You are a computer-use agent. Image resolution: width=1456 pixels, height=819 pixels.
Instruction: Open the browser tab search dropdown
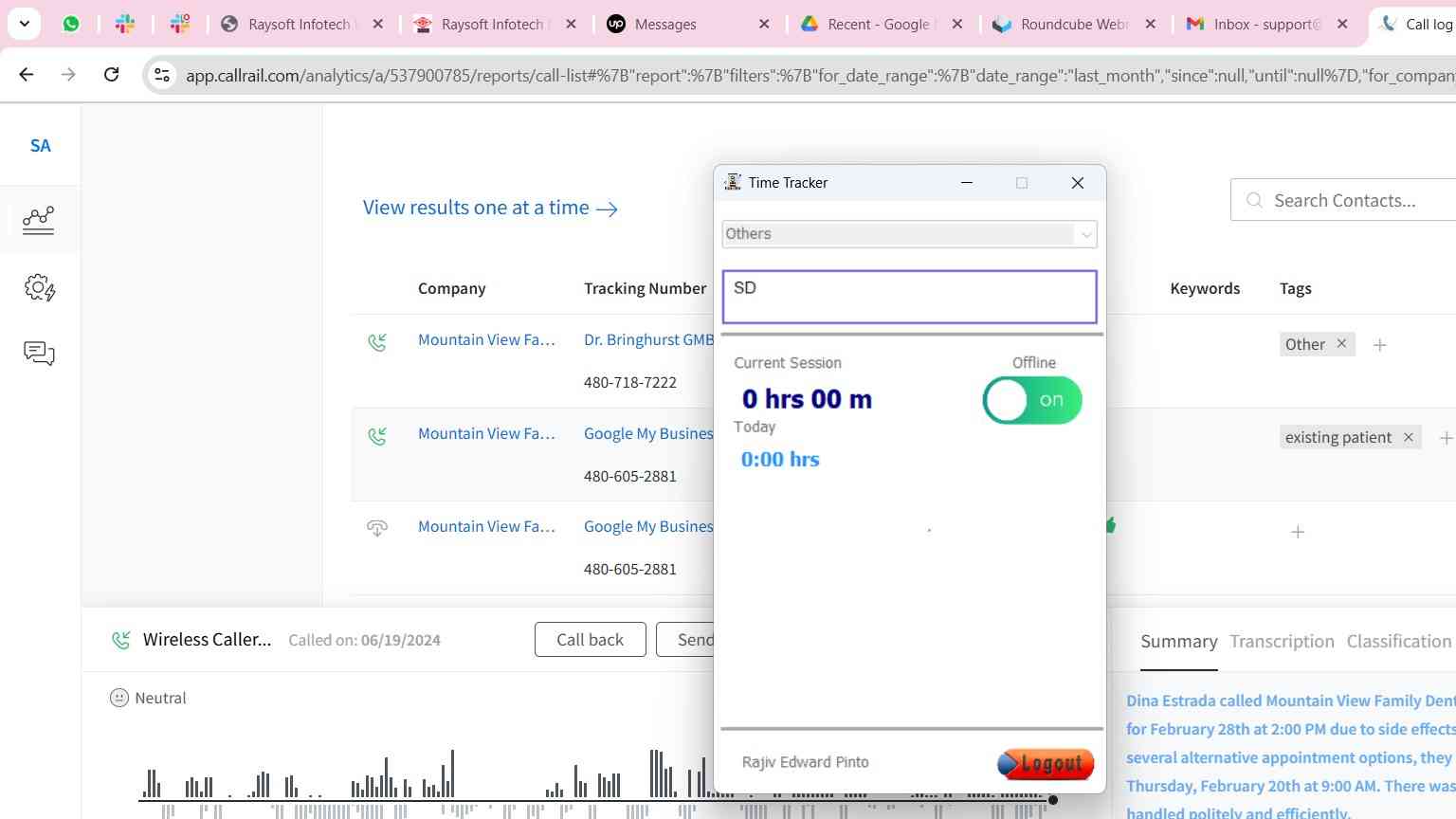(x=24, y=24)
